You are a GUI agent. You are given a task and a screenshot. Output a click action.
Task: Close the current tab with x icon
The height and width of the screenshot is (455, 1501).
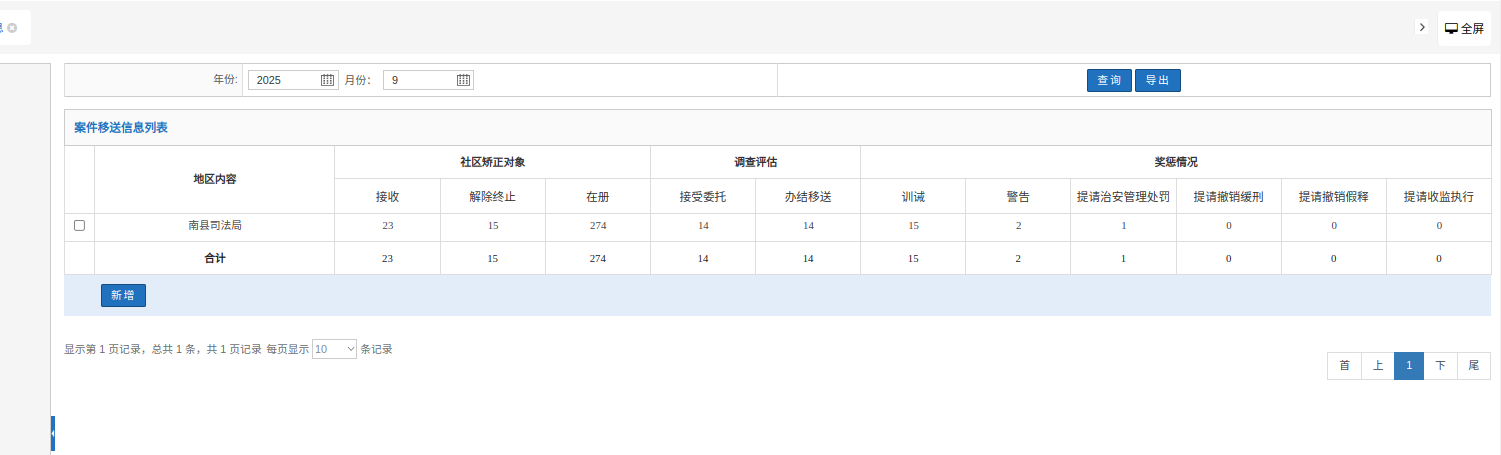pos(12,28)
